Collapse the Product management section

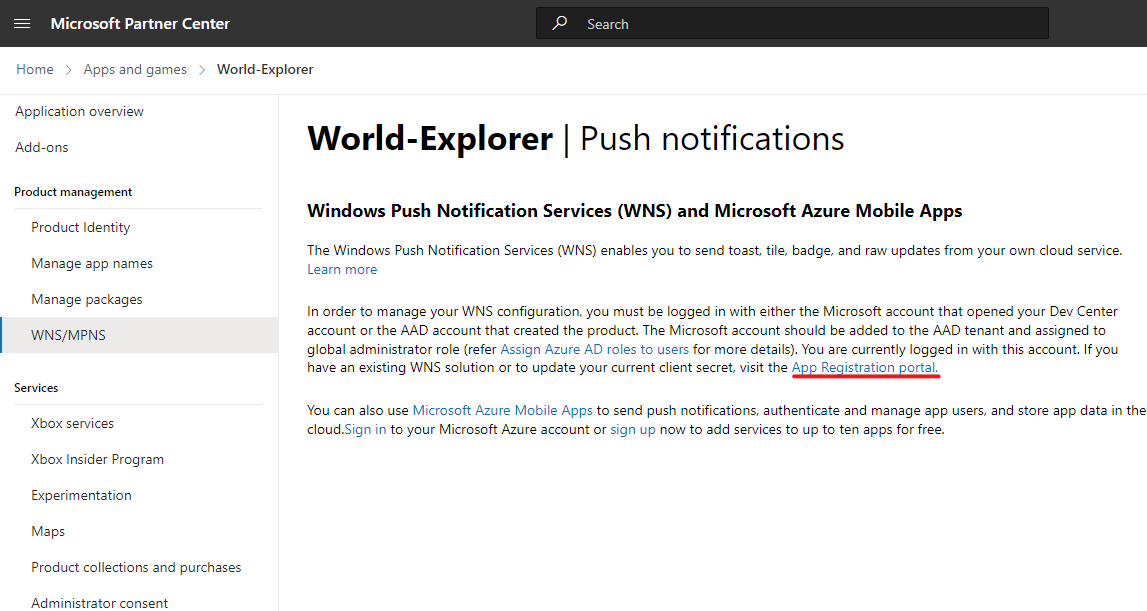click(73, 192)
